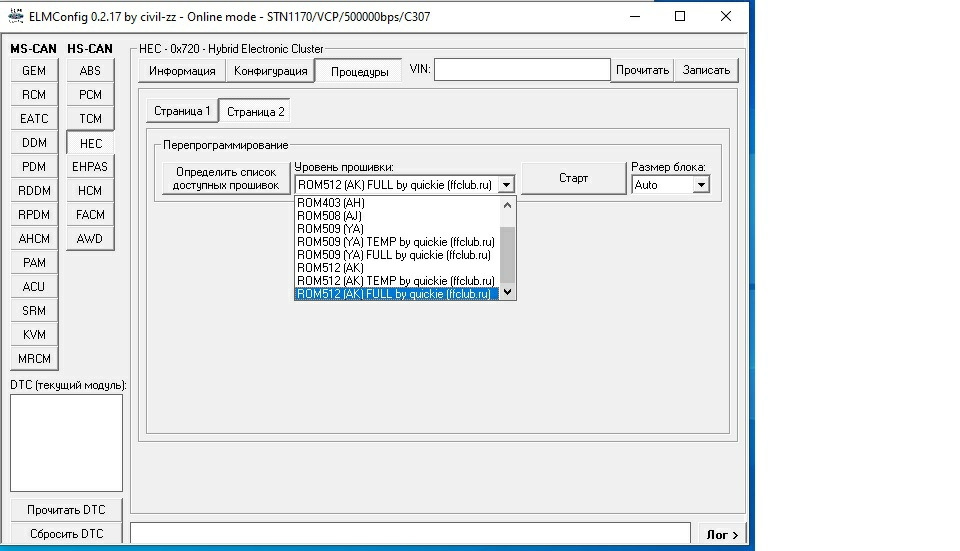Image resolution: width=960 pixels, height=551 pixels.
Task: Click Сбросить DTC button
Action: [66, 534]
